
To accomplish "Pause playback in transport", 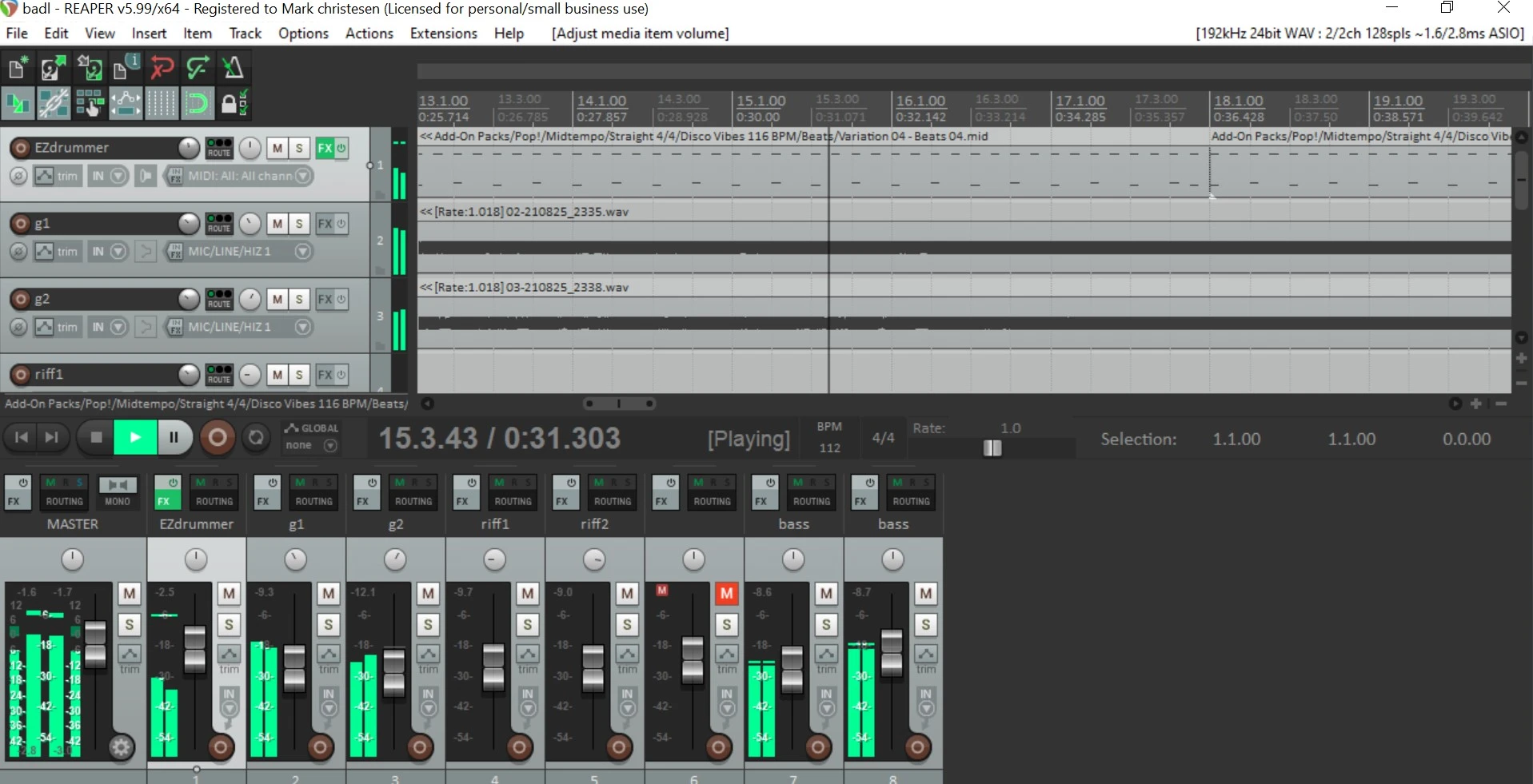I will coord(174,437).
